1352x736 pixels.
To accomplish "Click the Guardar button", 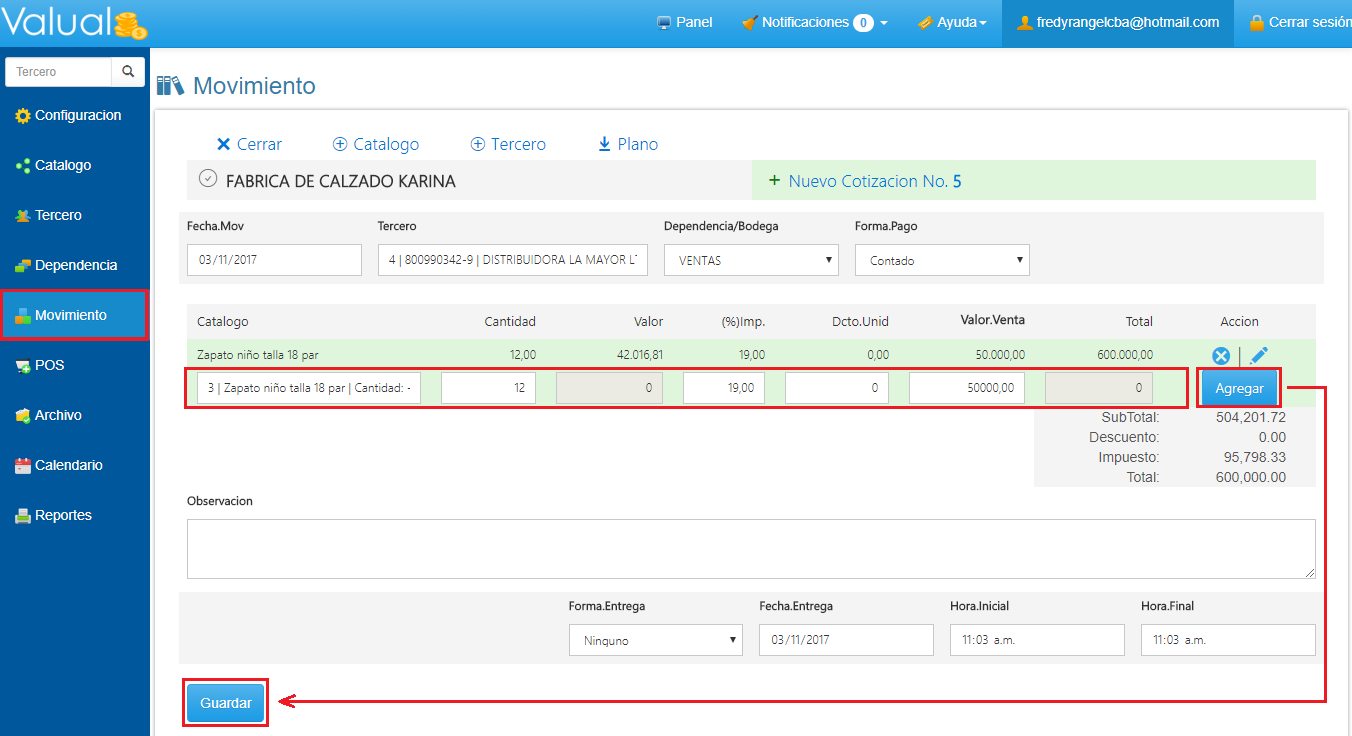I will pyautogui.click(x=226, y=703).
